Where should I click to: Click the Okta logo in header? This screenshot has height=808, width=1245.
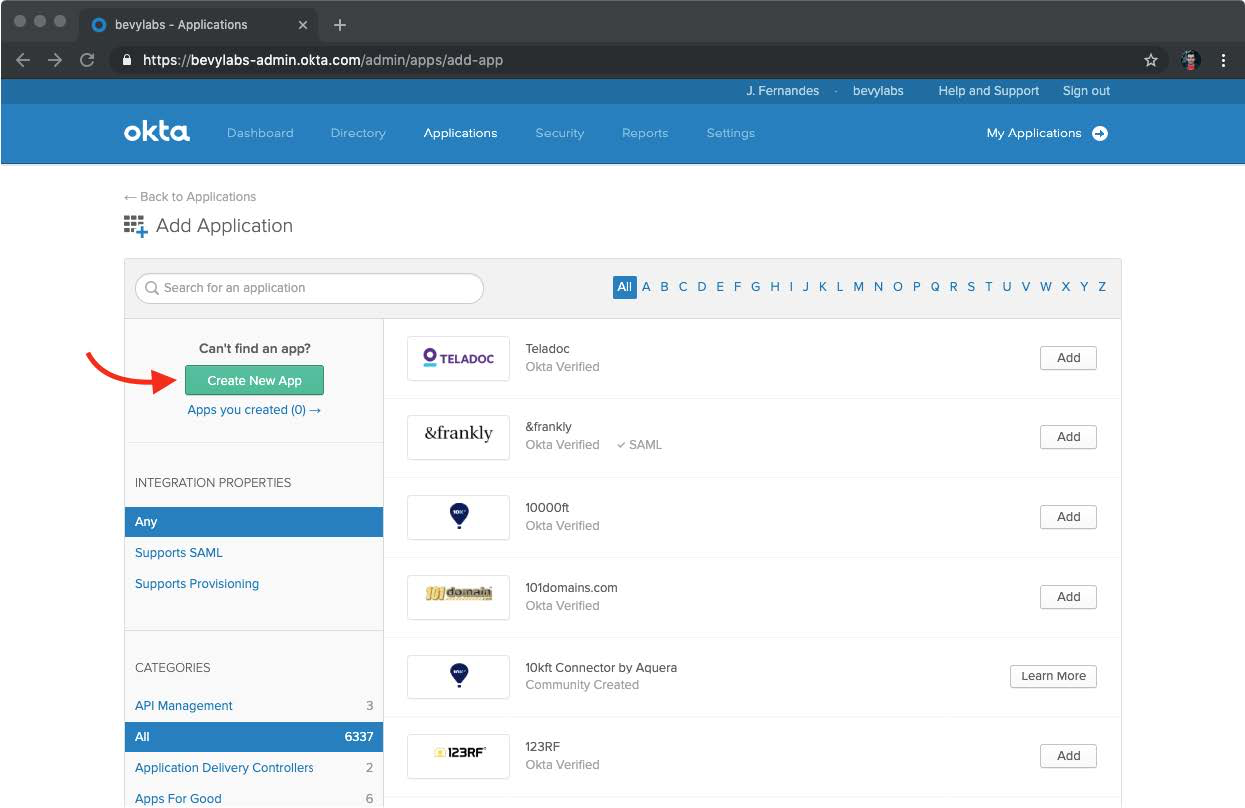(156, 132)
